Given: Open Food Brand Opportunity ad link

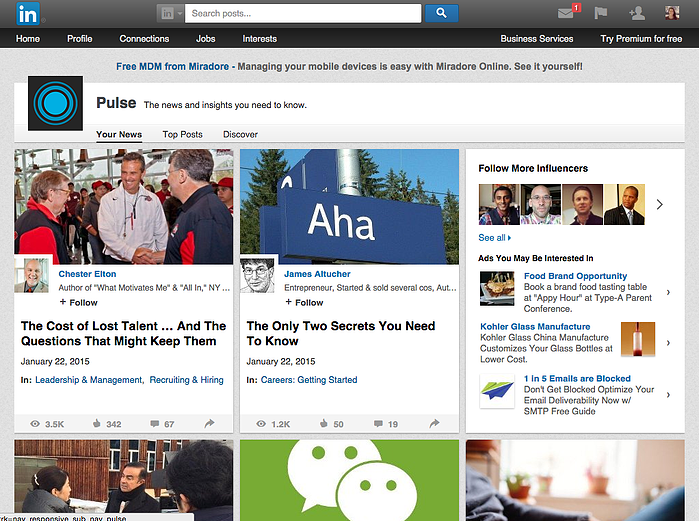Looking at the screenshot, I should tap(575, 276).
